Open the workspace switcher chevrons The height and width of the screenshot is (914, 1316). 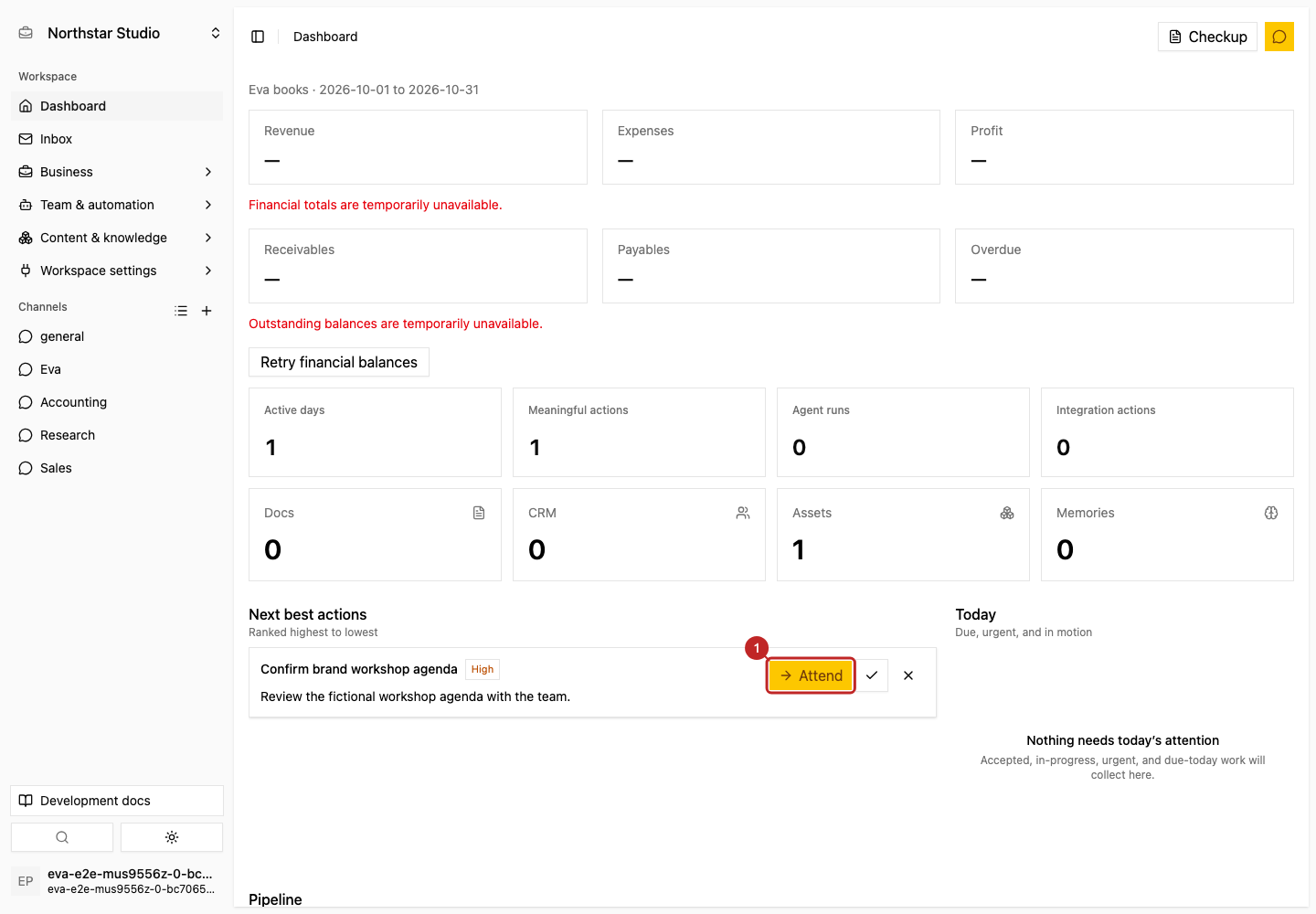[x=216, y=33]
